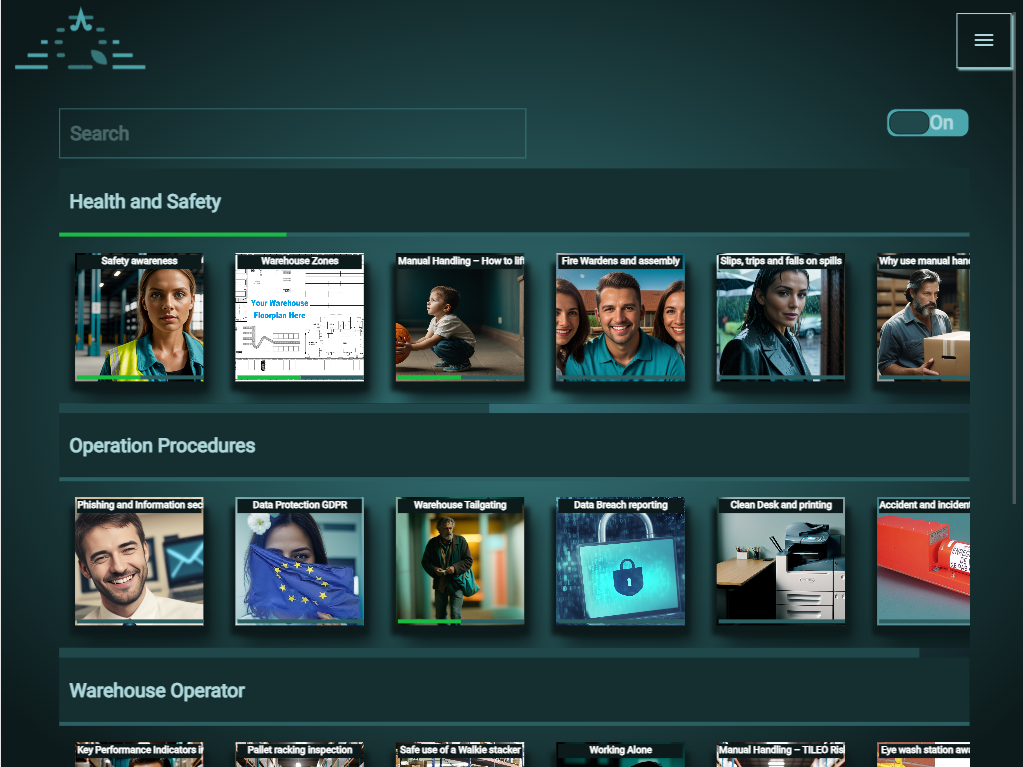Click into the Search field
This screenshot has height=767, width=1023.
point(292,133)
